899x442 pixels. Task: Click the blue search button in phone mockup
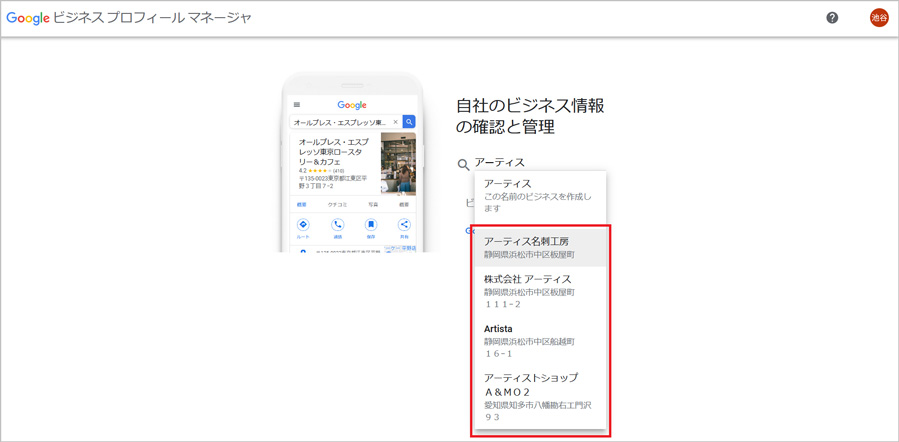(409, 122)
